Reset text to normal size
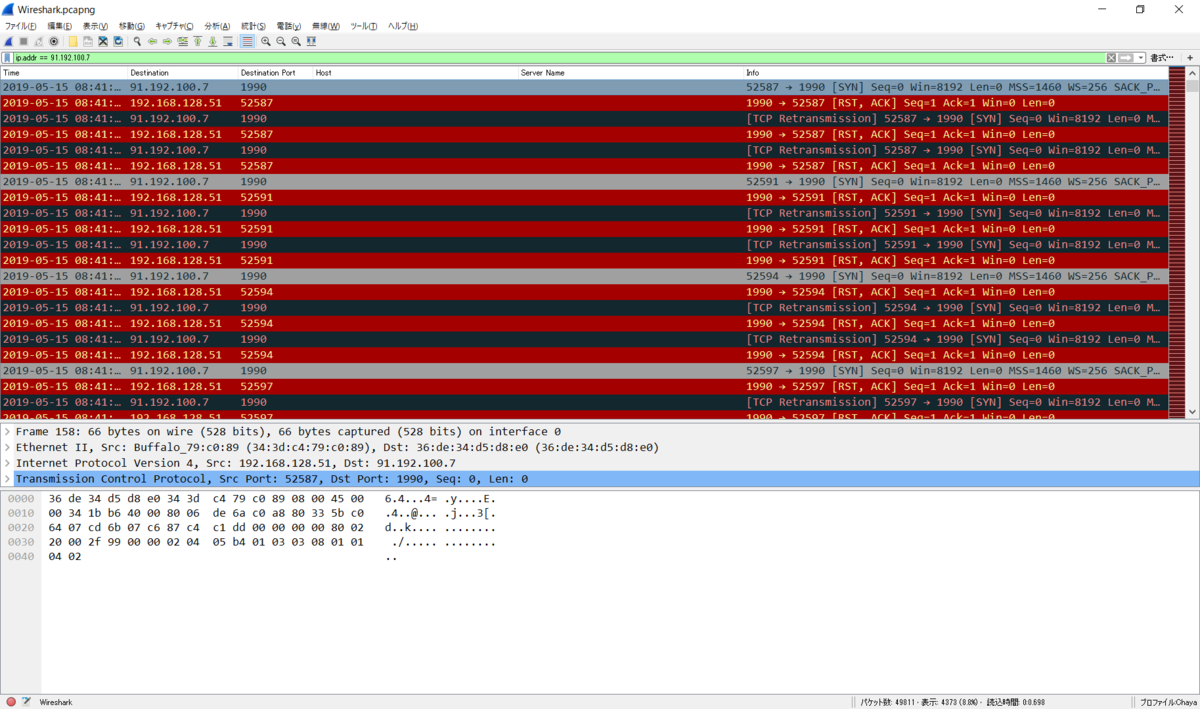Image resolution: width=1200 pixels, height=709 pixels. (296, 41)
